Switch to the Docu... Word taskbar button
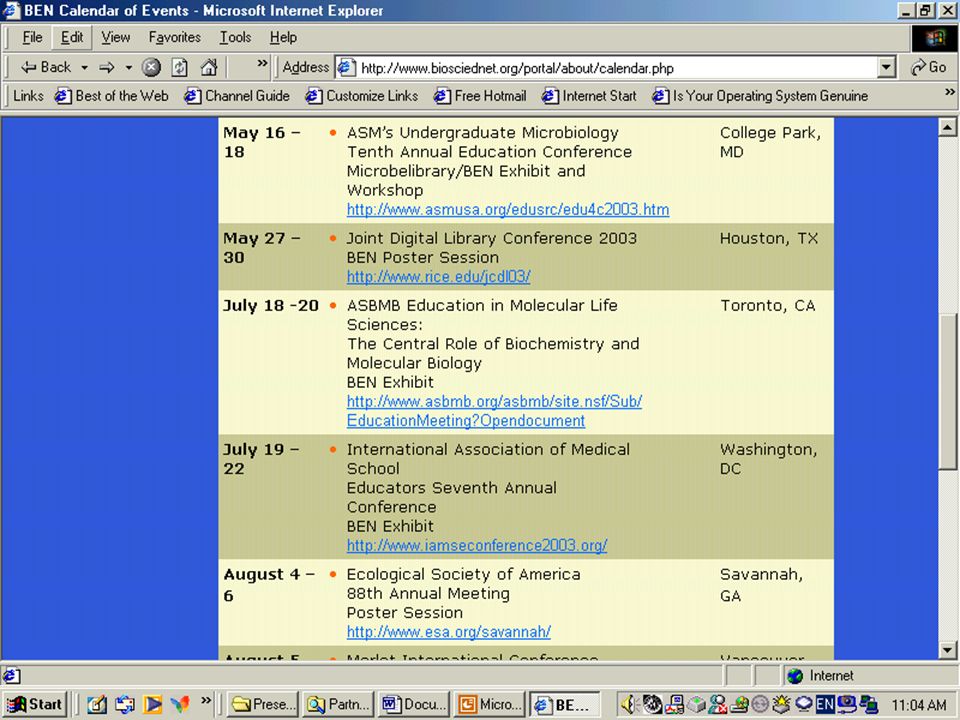The width and height of the screenshot is (960, 720). point(414,705)
